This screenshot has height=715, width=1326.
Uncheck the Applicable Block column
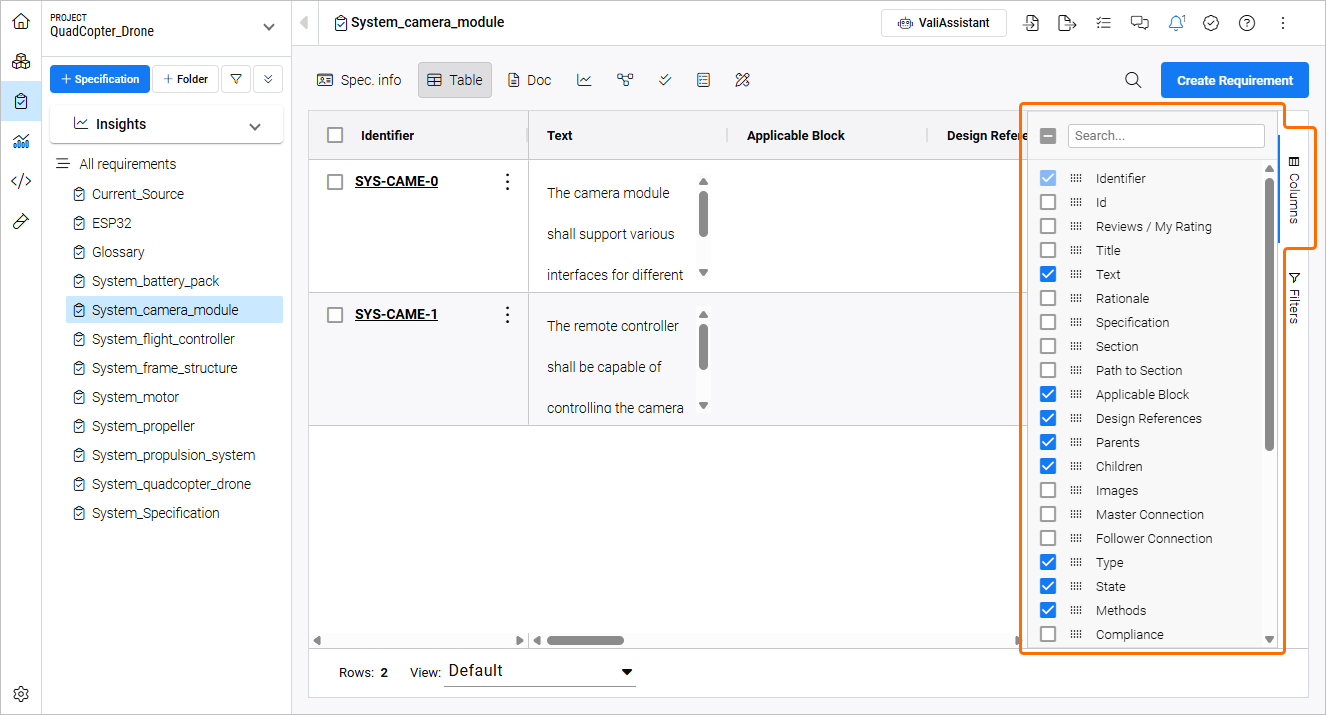tap(1048, 394)
